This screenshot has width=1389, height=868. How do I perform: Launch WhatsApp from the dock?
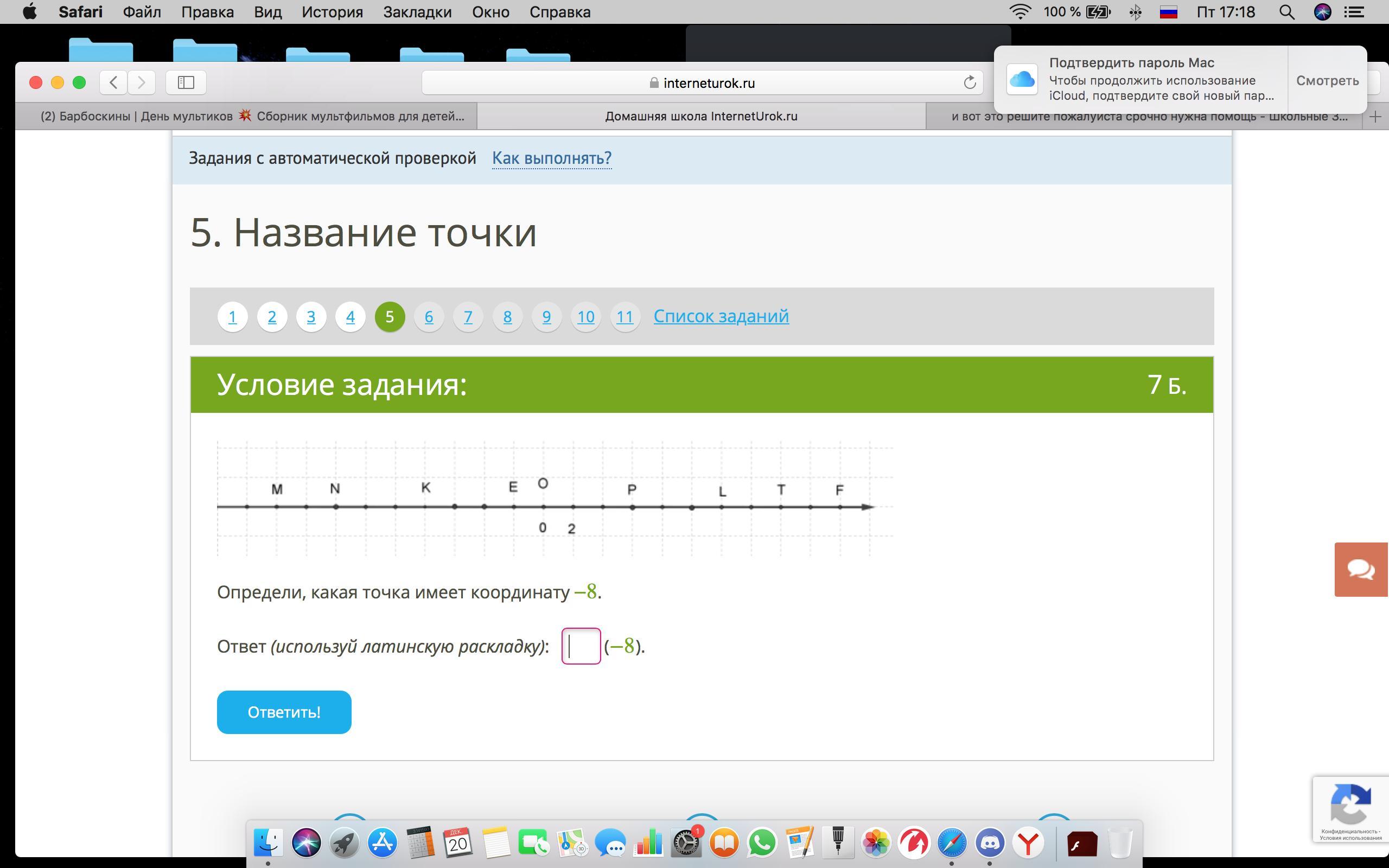[x=762, y=843]
